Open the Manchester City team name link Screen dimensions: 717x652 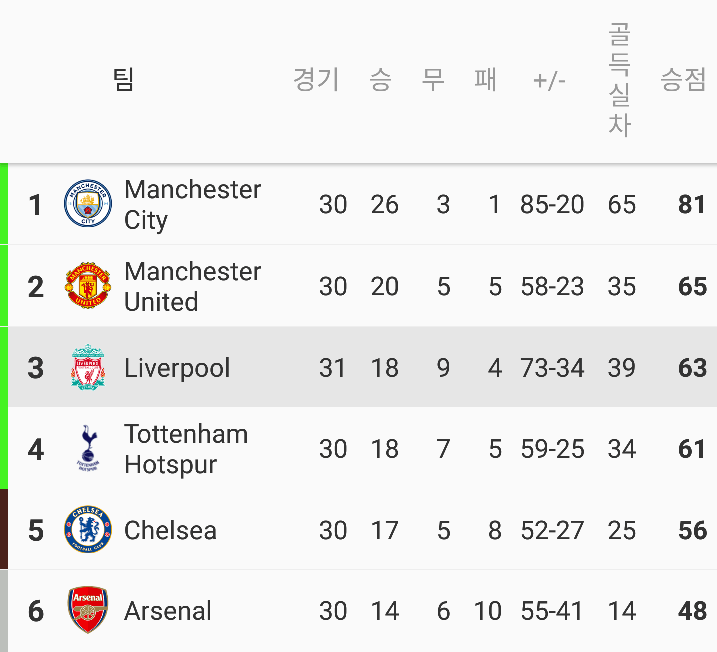192,205
